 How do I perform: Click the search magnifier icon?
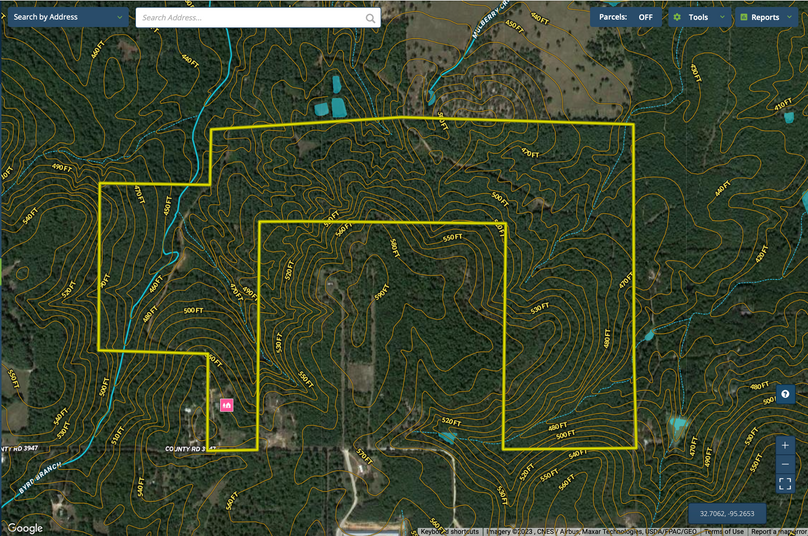[371, 18]
